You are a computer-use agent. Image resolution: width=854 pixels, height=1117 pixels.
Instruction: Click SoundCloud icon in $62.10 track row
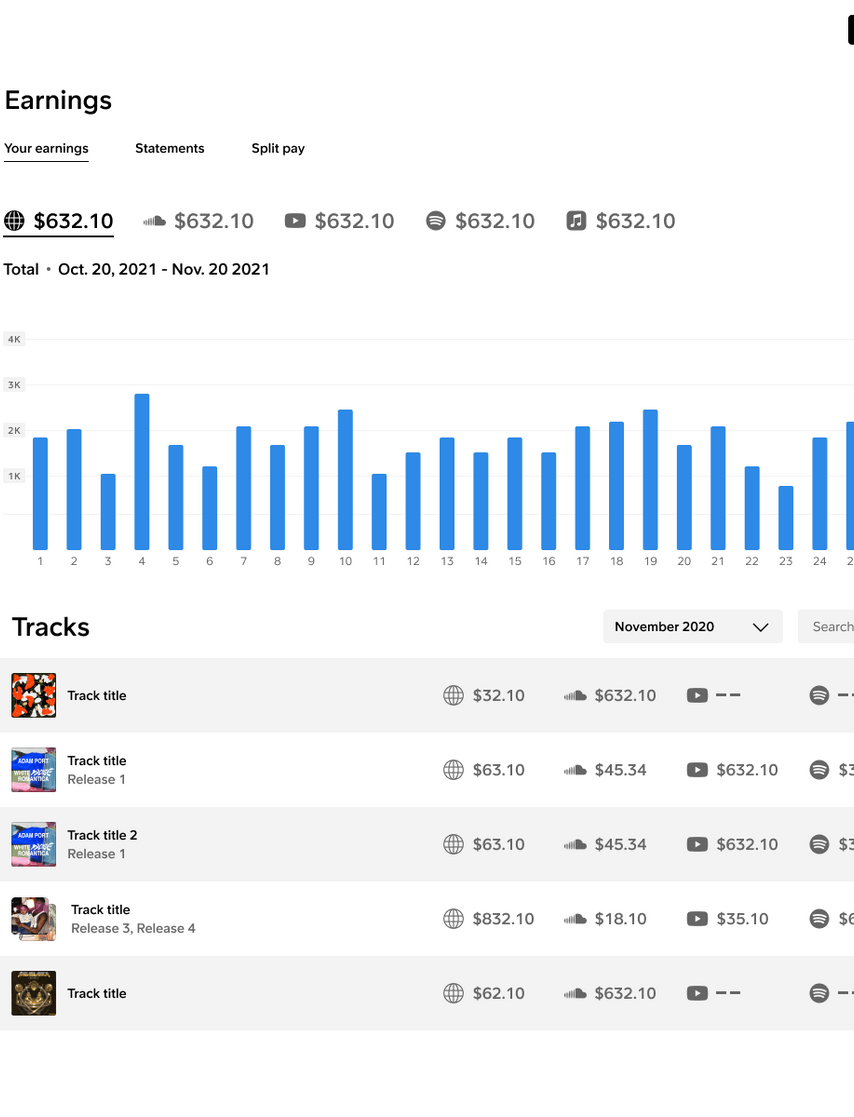coord(575,994)
